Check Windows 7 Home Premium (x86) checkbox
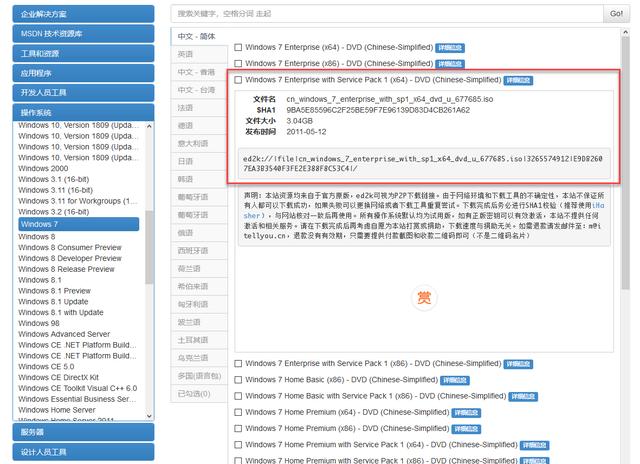The width and height of the screenshot is (640, 464). (x=238, y=429)
